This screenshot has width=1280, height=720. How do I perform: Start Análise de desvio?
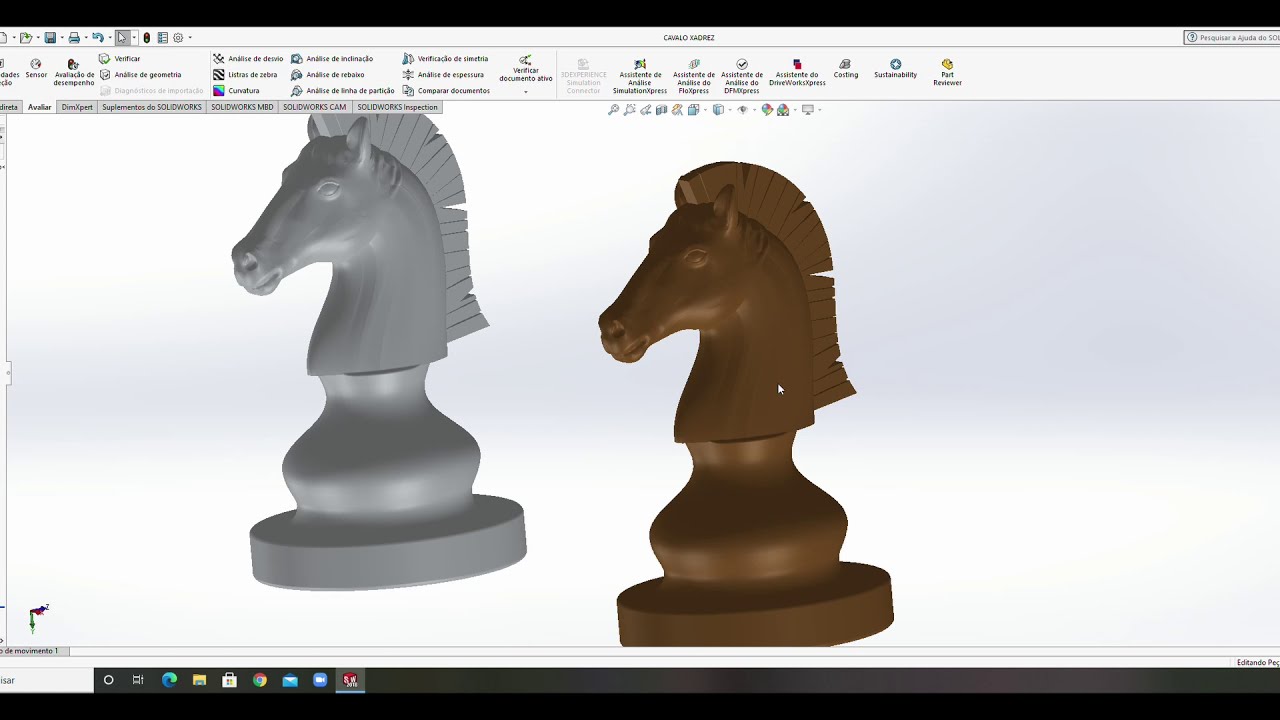point(248,59)
